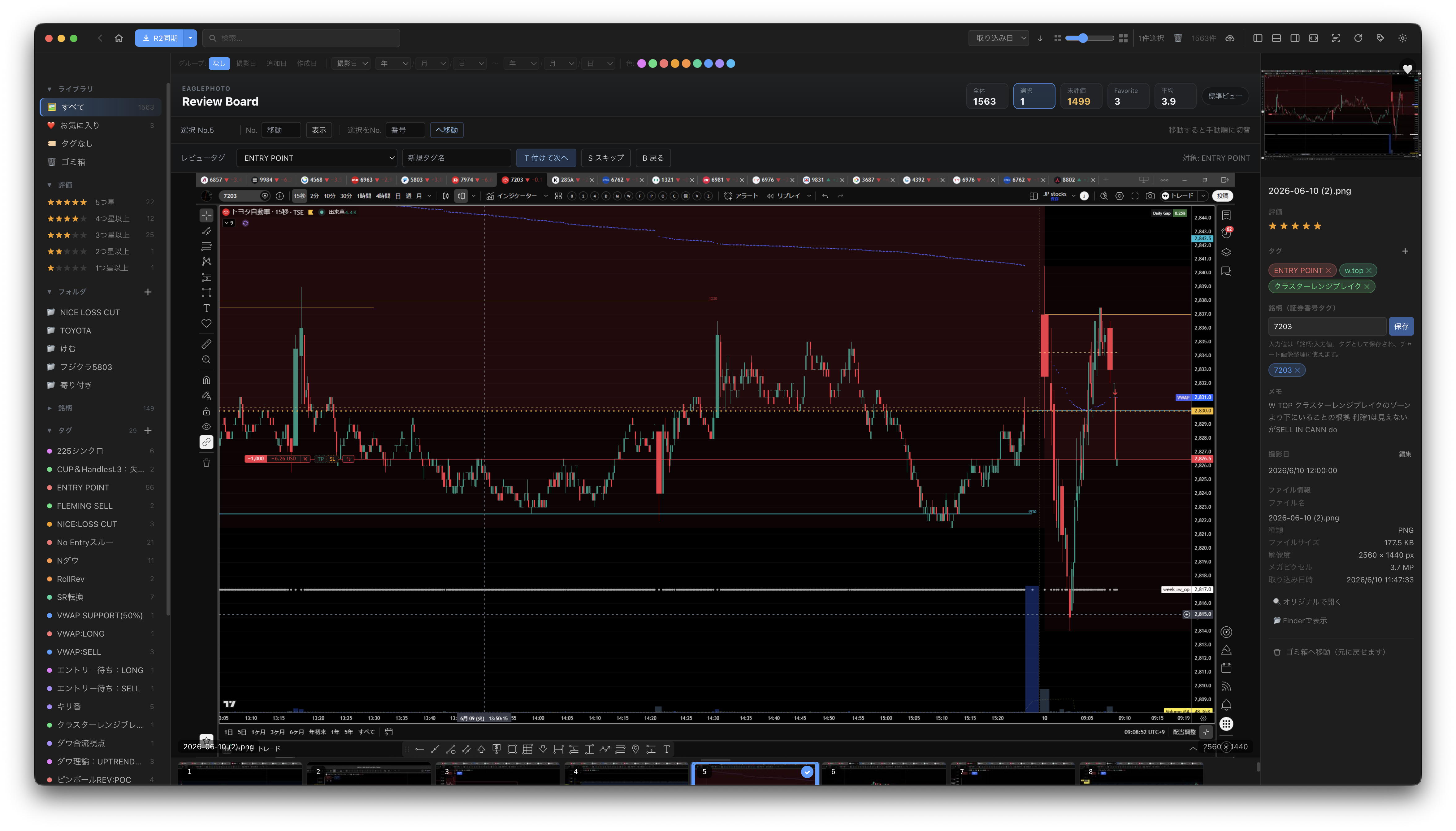Click the B 戻る button
Image resolution: width=1456 pixels, height=831 pixels.
tap(653, 158)
